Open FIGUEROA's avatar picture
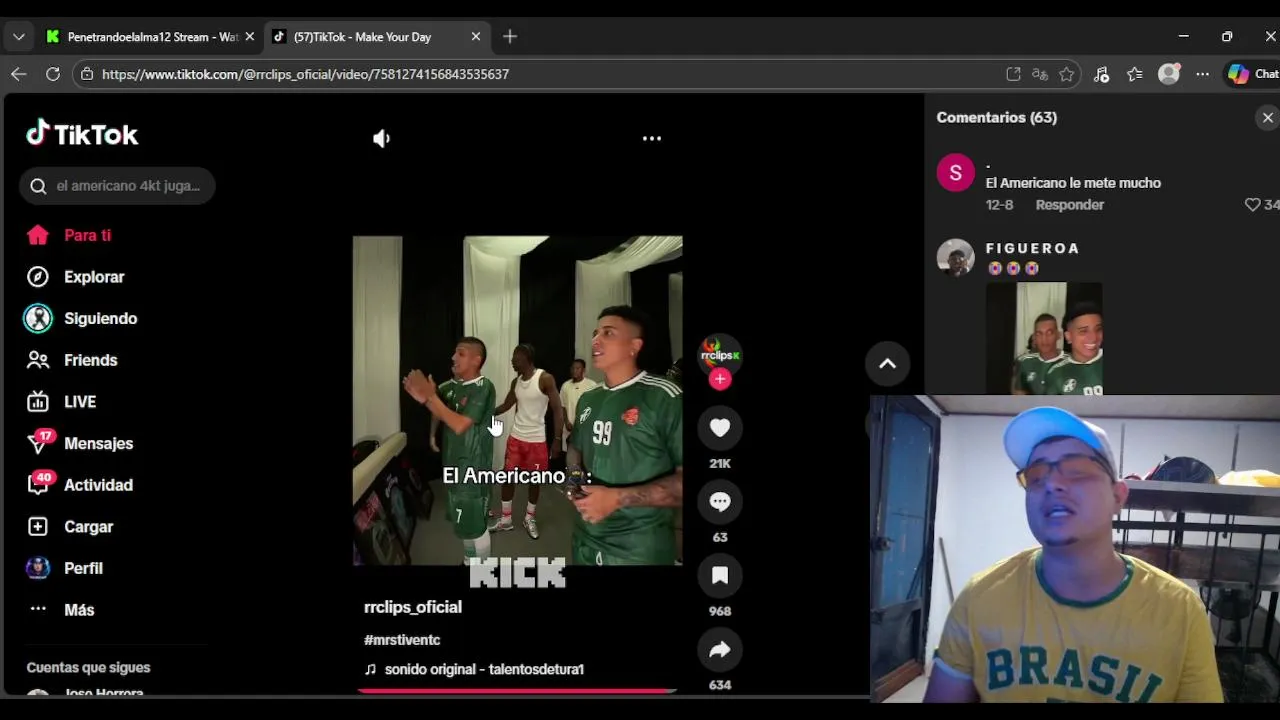 coord(956,257)
